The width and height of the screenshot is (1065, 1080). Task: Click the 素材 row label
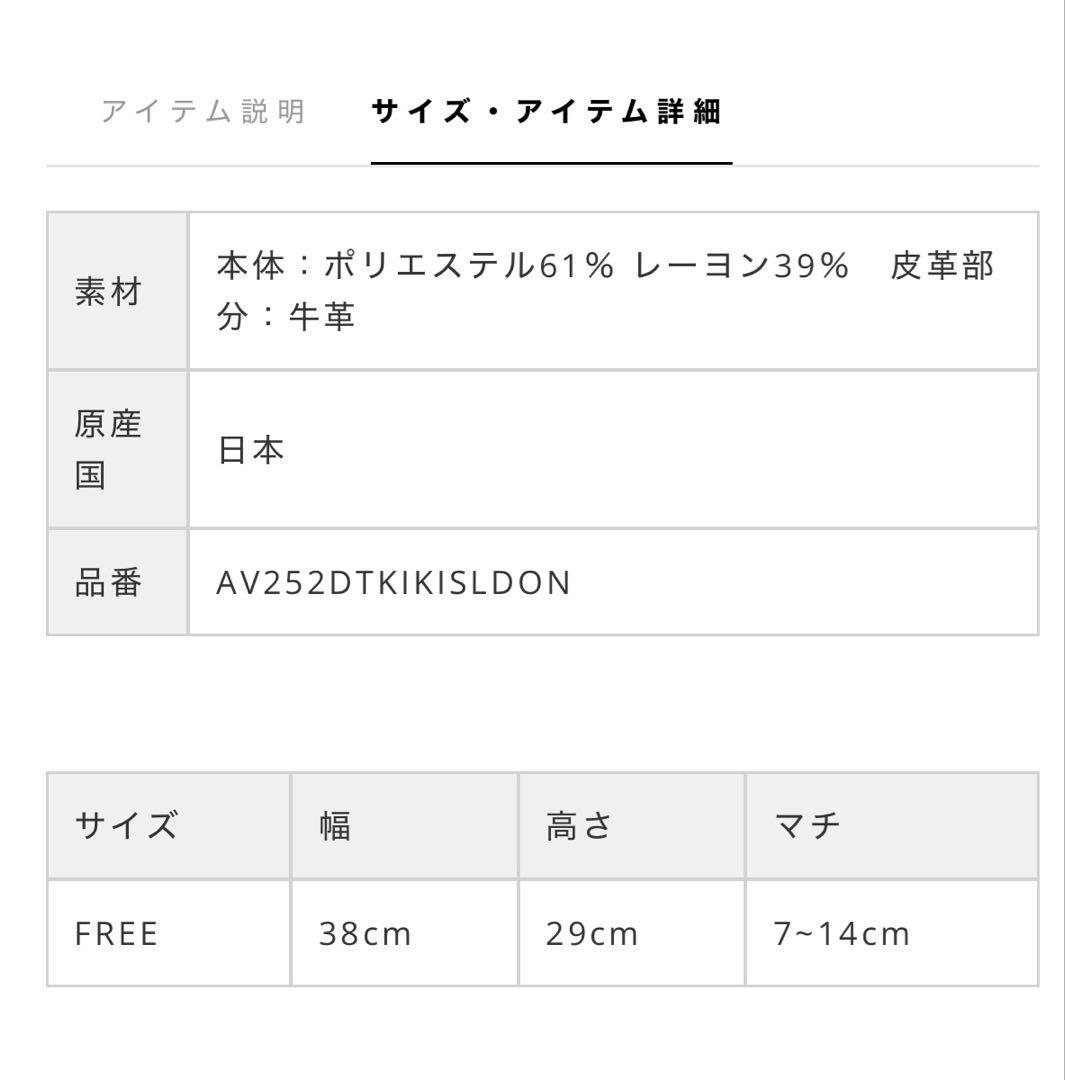[x=110, y=292]
